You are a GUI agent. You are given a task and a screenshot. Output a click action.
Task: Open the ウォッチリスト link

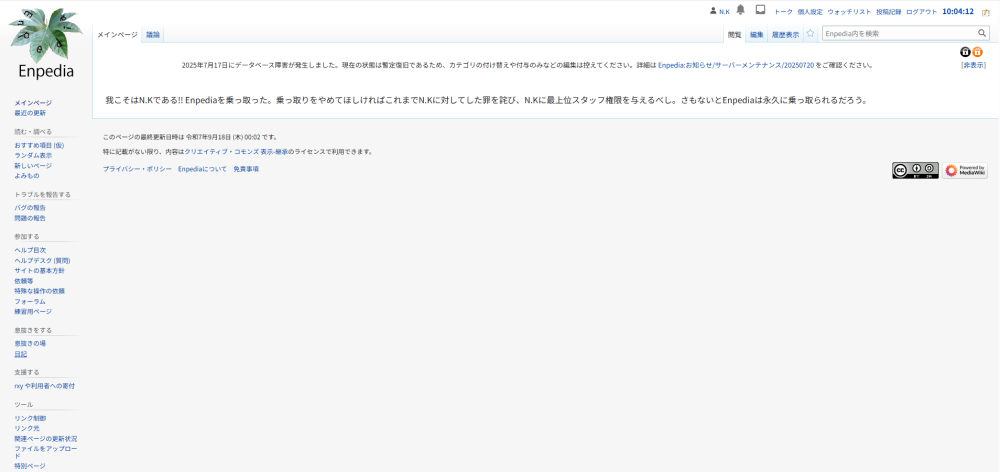(x=849, y=12)
